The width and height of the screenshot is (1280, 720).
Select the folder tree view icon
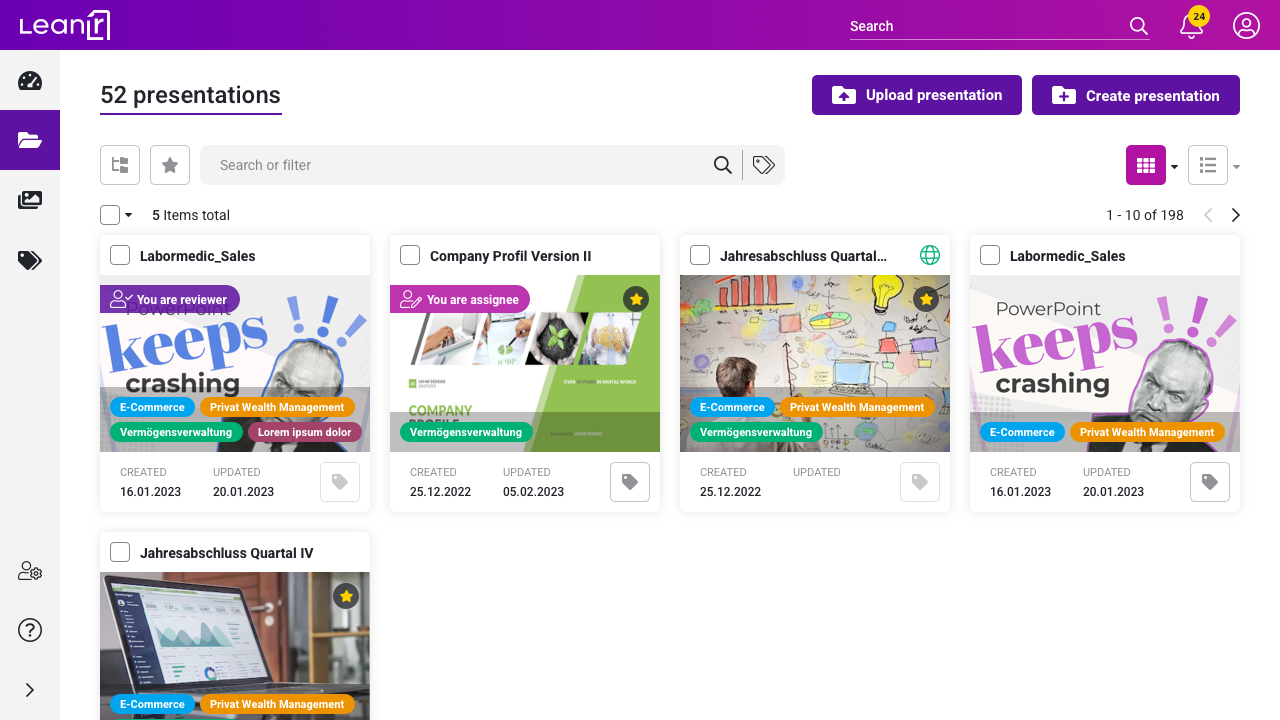pos(119,164)
